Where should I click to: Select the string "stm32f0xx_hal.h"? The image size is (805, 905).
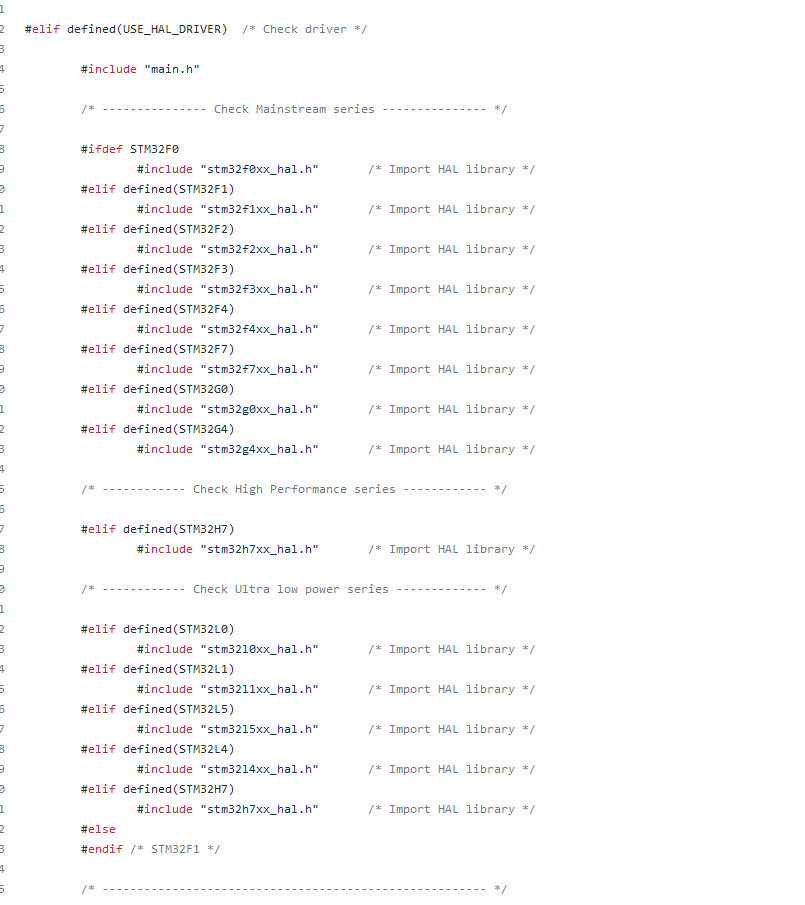pyautogui.click(x=259, y=169)
